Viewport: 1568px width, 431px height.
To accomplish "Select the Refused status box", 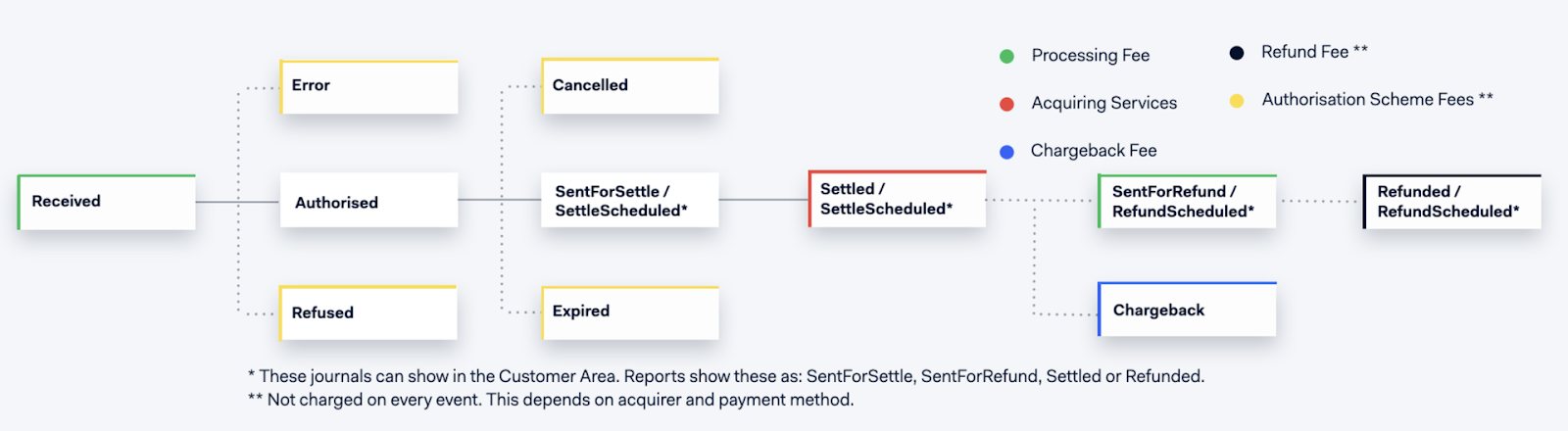I will [369, 312].
